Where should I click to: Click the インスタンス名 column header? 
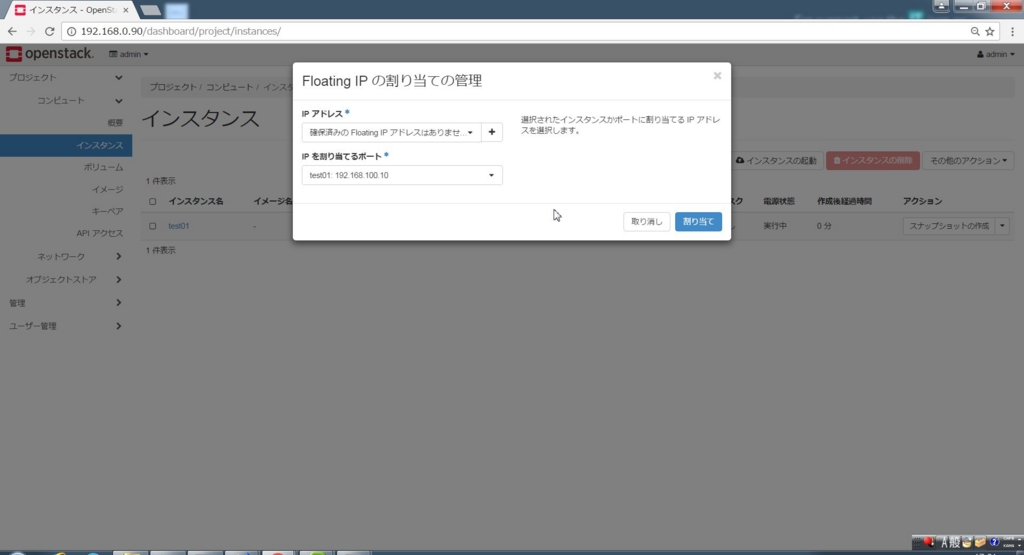click(195, 201)
